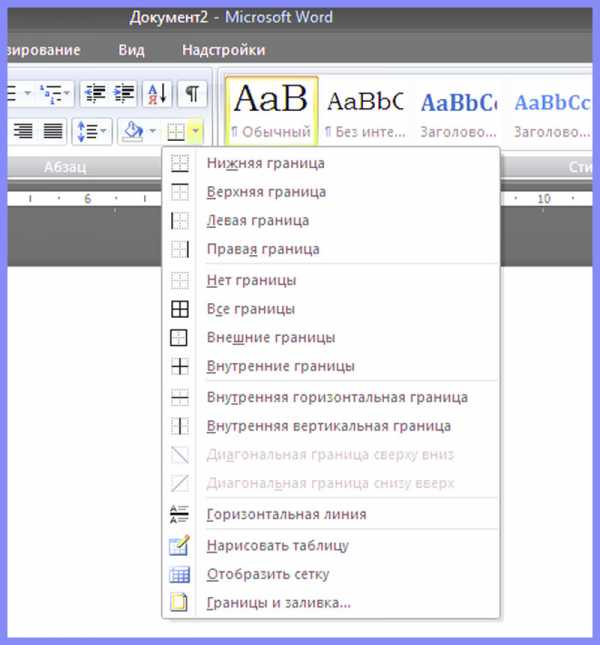Apply the Обычный style thumbnail
Image resolution: width=600 pixels, height=645 pixels.
point(271,108)
